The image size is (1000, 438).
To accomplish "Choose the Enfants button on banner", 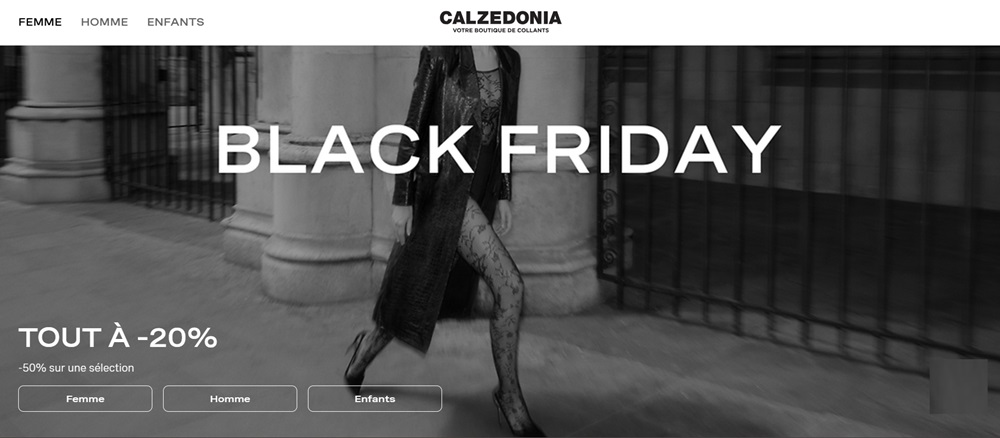I will point(375,398).
